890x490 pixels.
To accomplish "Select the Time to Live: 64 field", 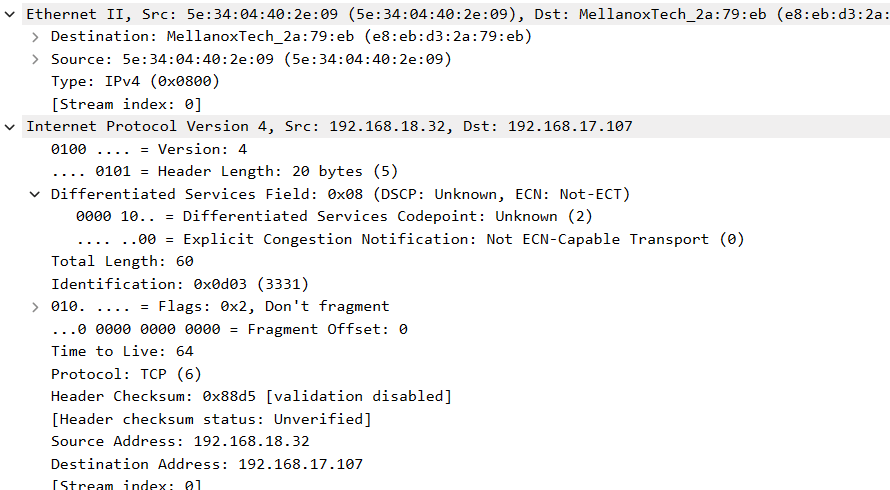I will point(122,351).
